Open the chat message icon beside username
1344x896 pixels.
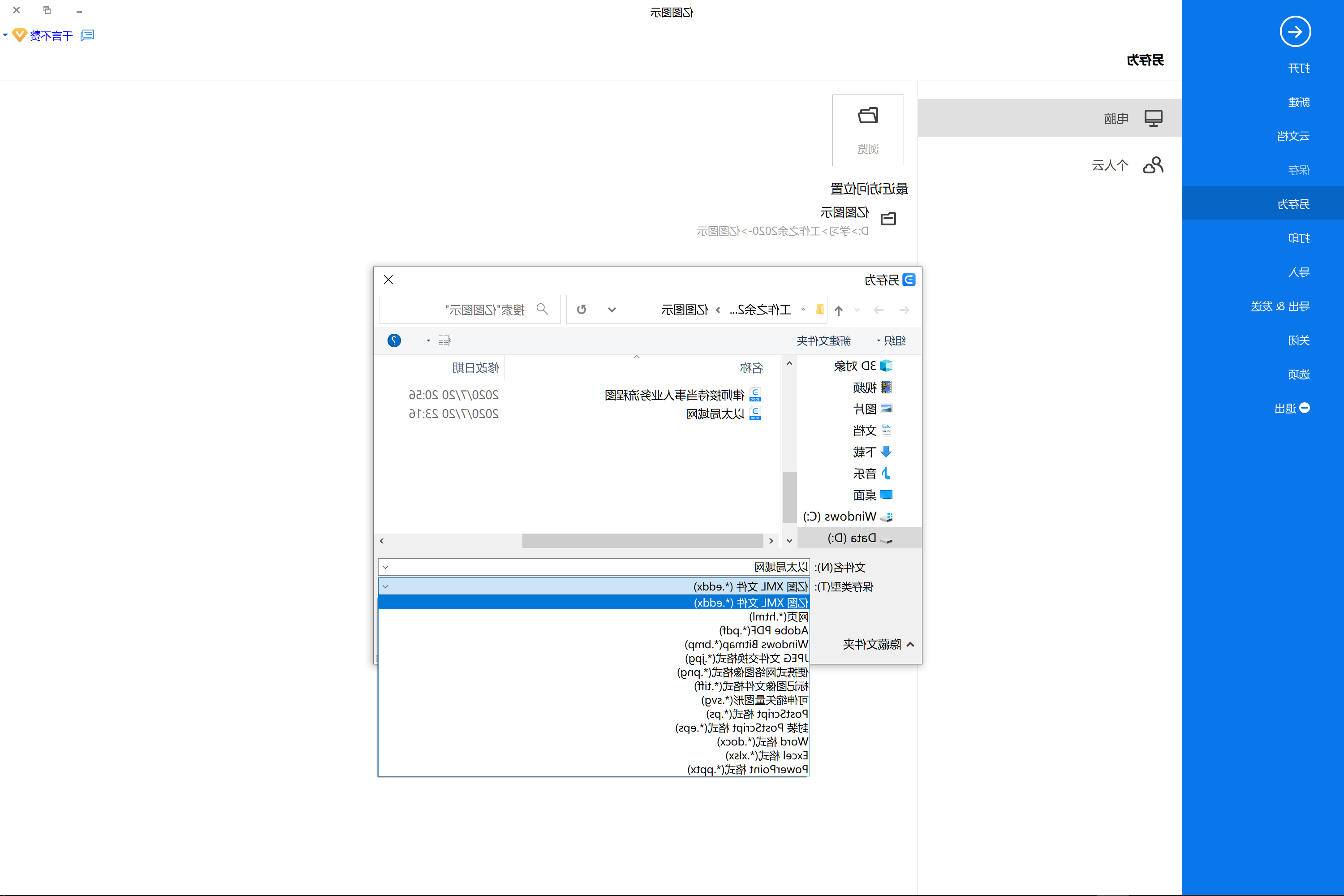click(x=87, y=35)
